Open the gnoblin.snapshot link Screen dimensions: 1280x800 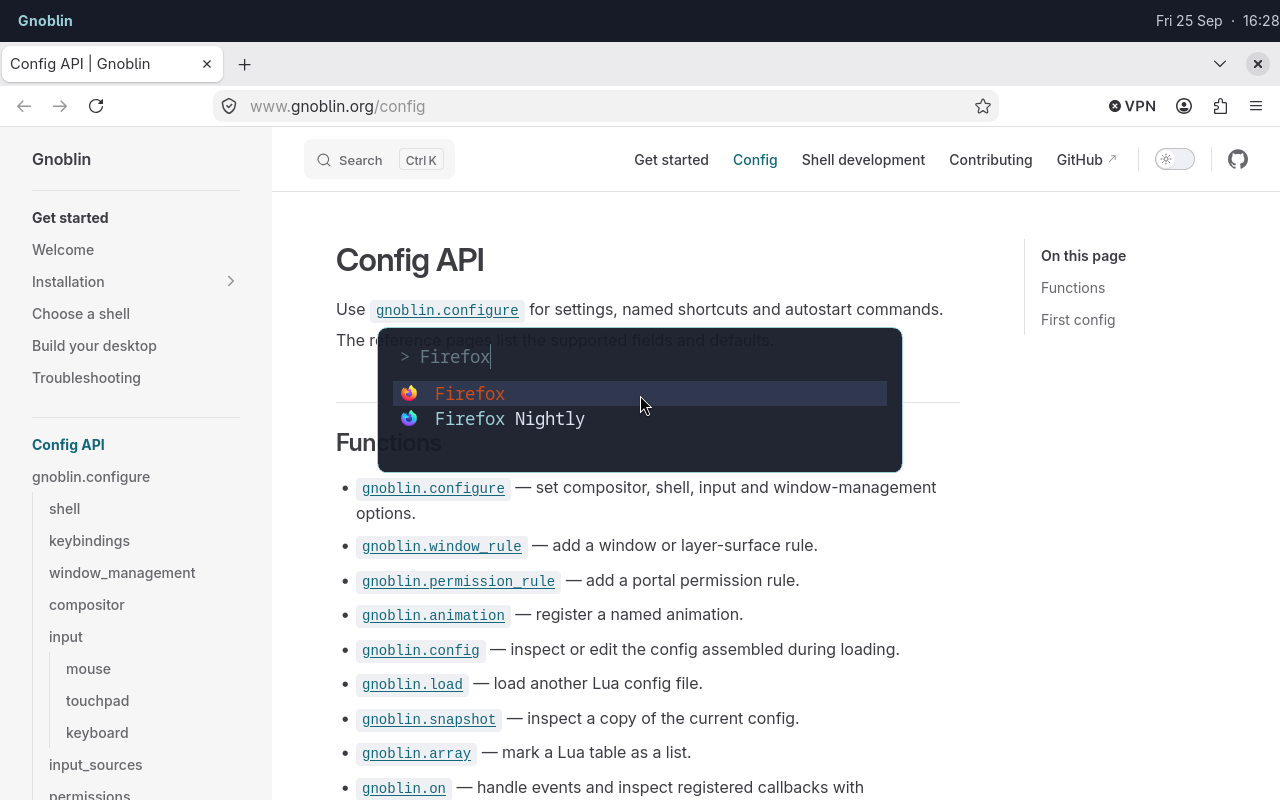(429, 719)
